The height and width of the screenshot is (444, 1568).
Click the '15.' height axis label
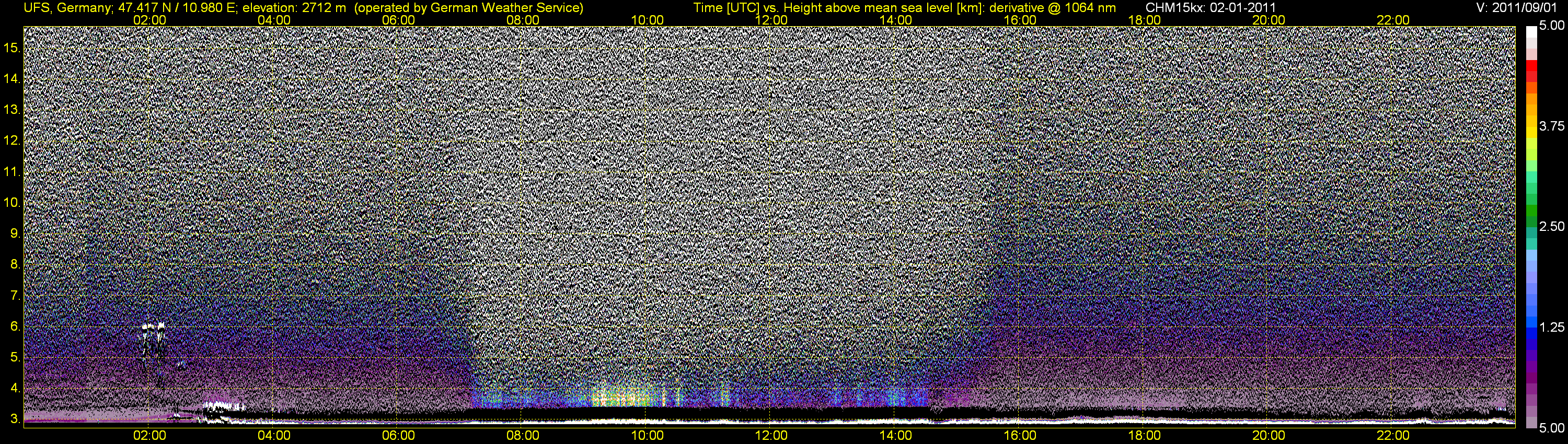tap(12, 48)
